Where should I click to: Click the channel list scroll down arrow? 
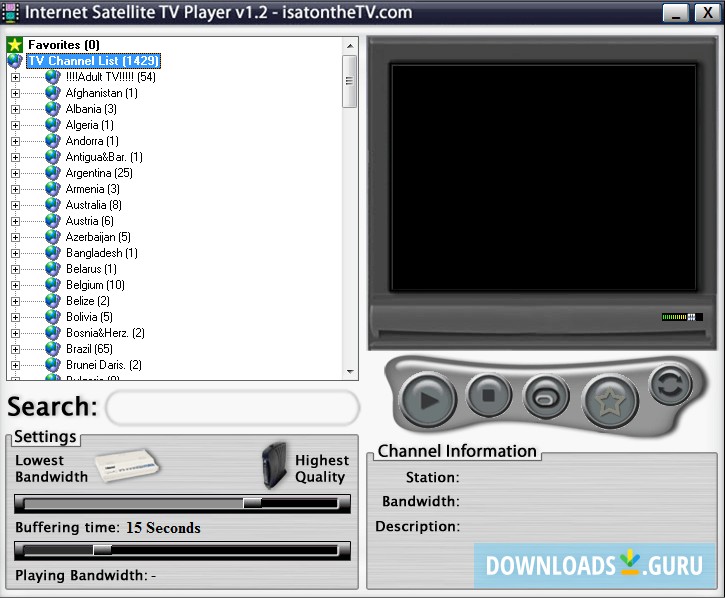click(350, 371)
